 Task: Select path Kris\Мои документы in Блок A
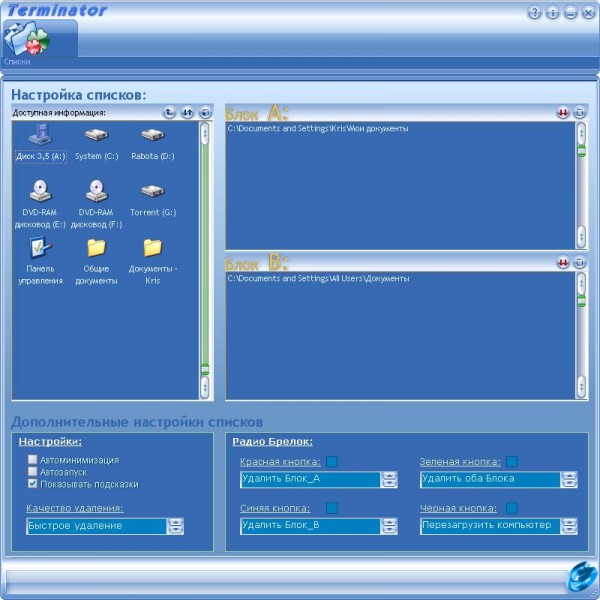(318, 129)
